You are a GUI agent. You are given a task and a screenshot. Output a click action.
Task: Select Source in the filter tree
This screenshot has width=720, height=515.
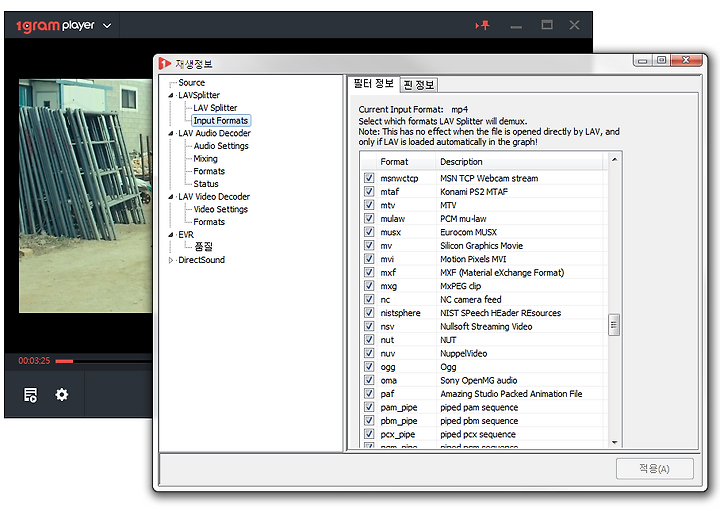pos(191,83)
